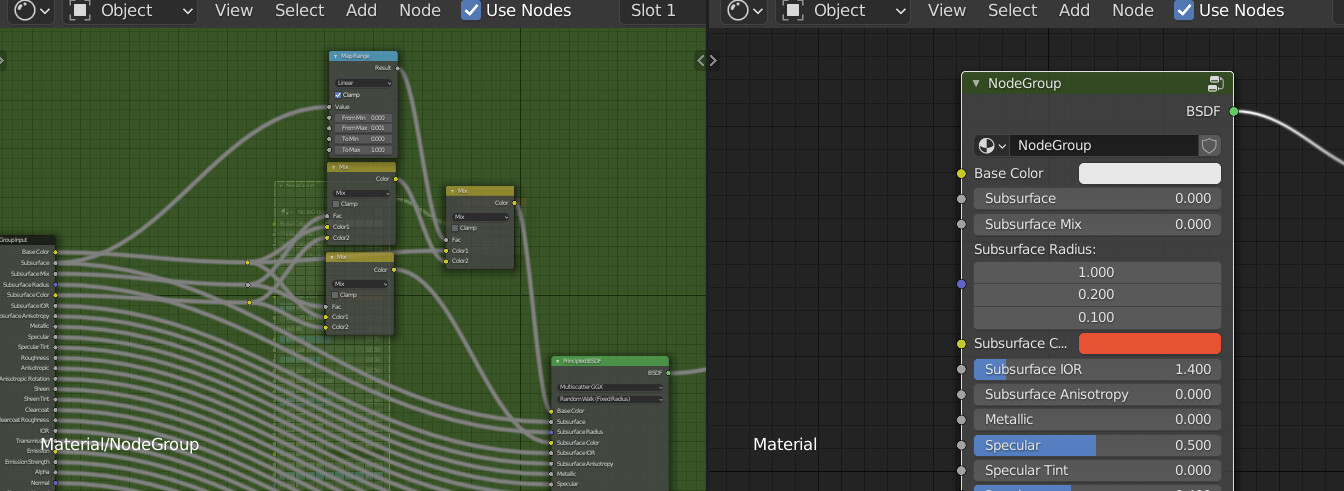1344x491 pixels.
Task: Open blend type dropdown on rightmost Mix node
Action: pyautogui.click(x=481, y=216)
